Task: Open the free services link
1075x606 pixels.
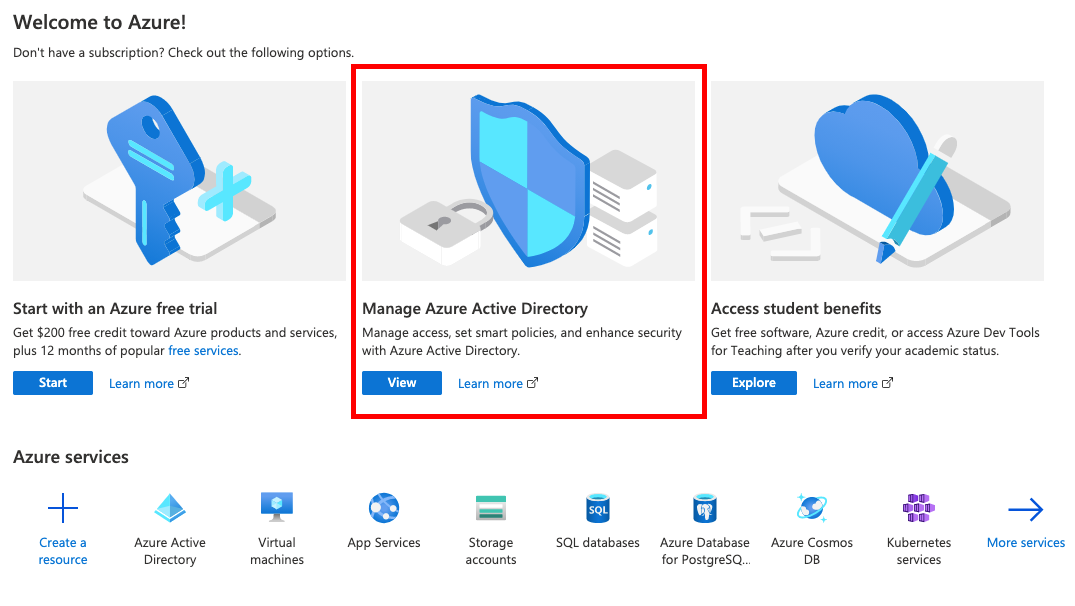Action: (204, 350)
